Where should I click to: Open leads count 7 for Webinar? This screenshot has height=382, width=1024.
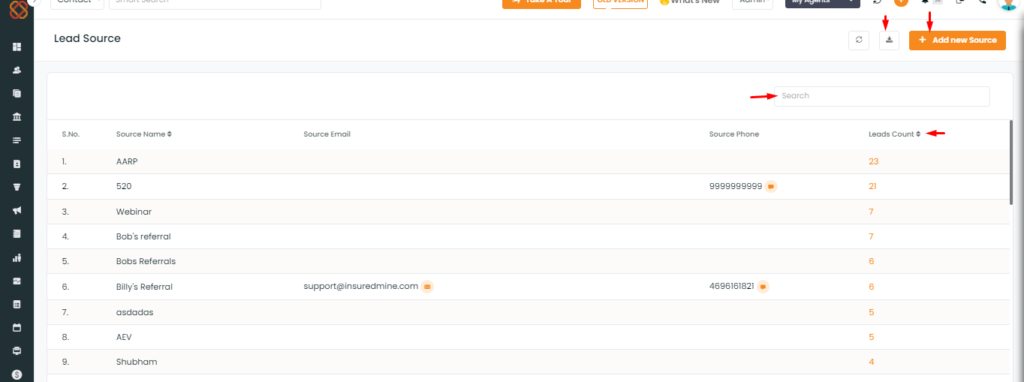(x=871, y=212)
